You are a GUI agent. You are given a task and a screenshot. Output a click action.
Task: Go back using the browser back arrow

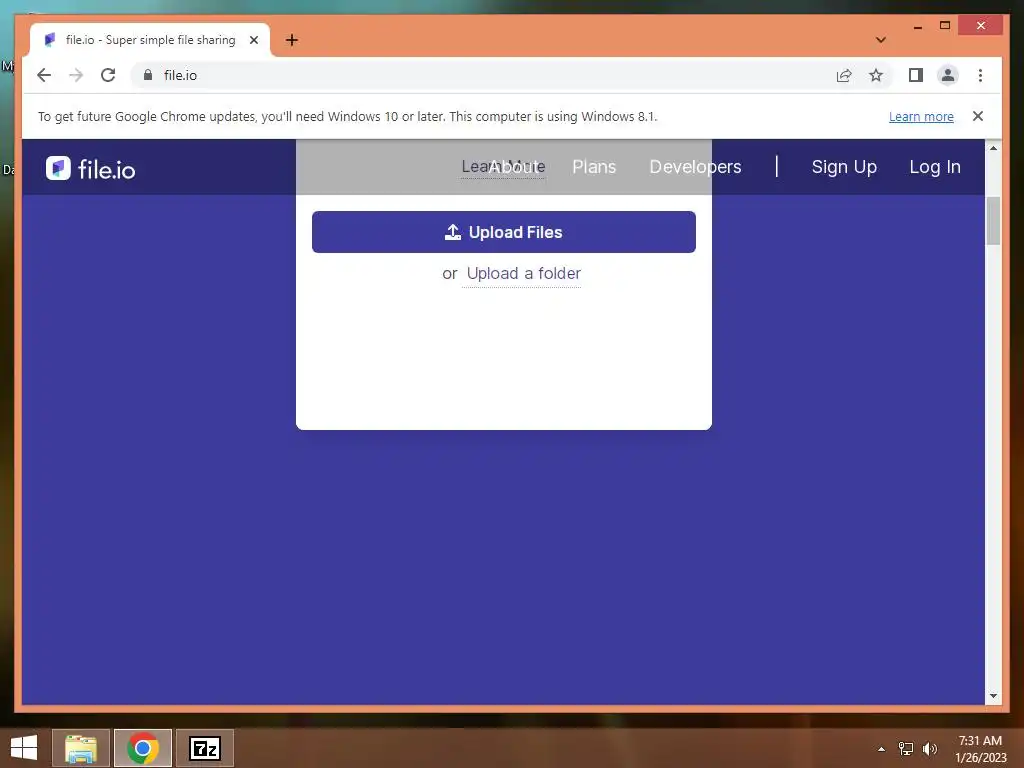point(44,75)
